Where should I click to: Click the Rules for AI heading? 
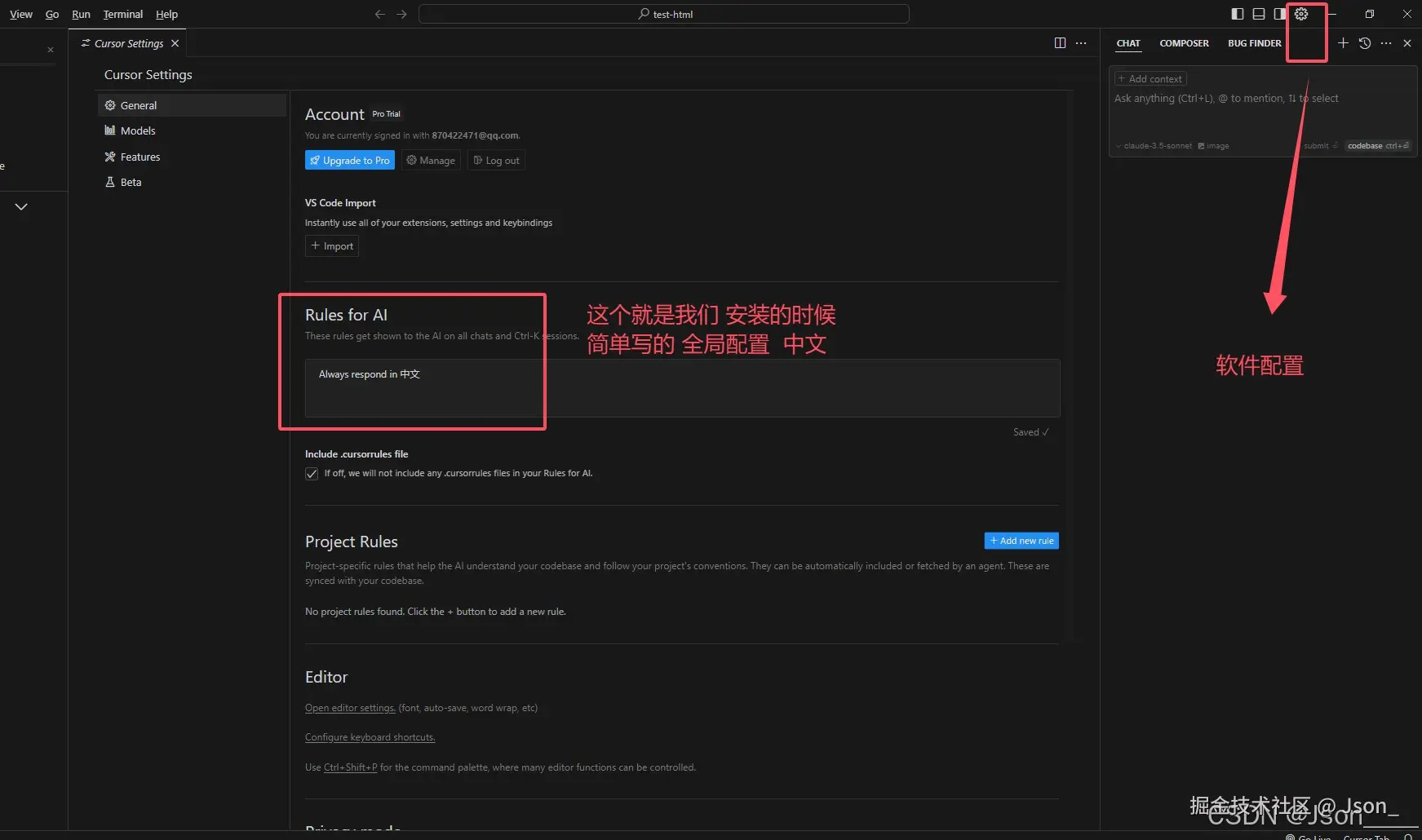(346, 315)
